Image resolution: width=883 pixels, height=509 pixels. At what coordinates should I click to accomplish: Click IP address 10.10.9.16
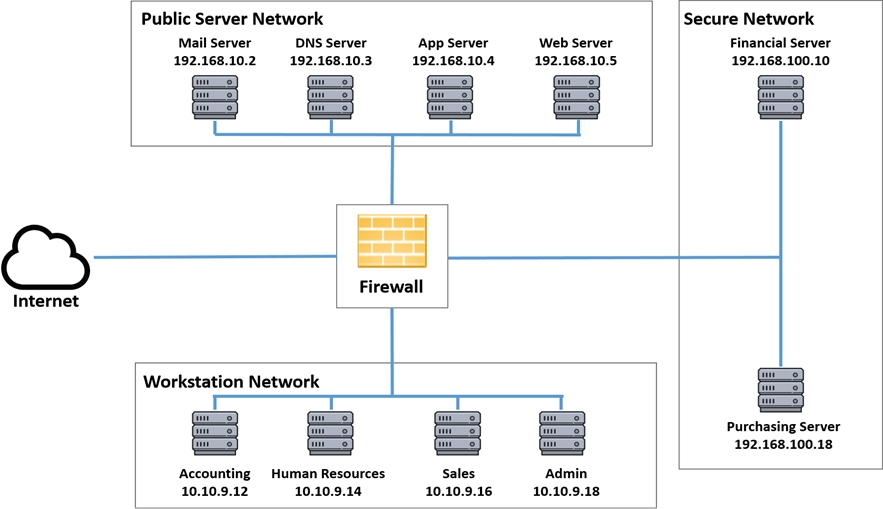tap(458, 491)
